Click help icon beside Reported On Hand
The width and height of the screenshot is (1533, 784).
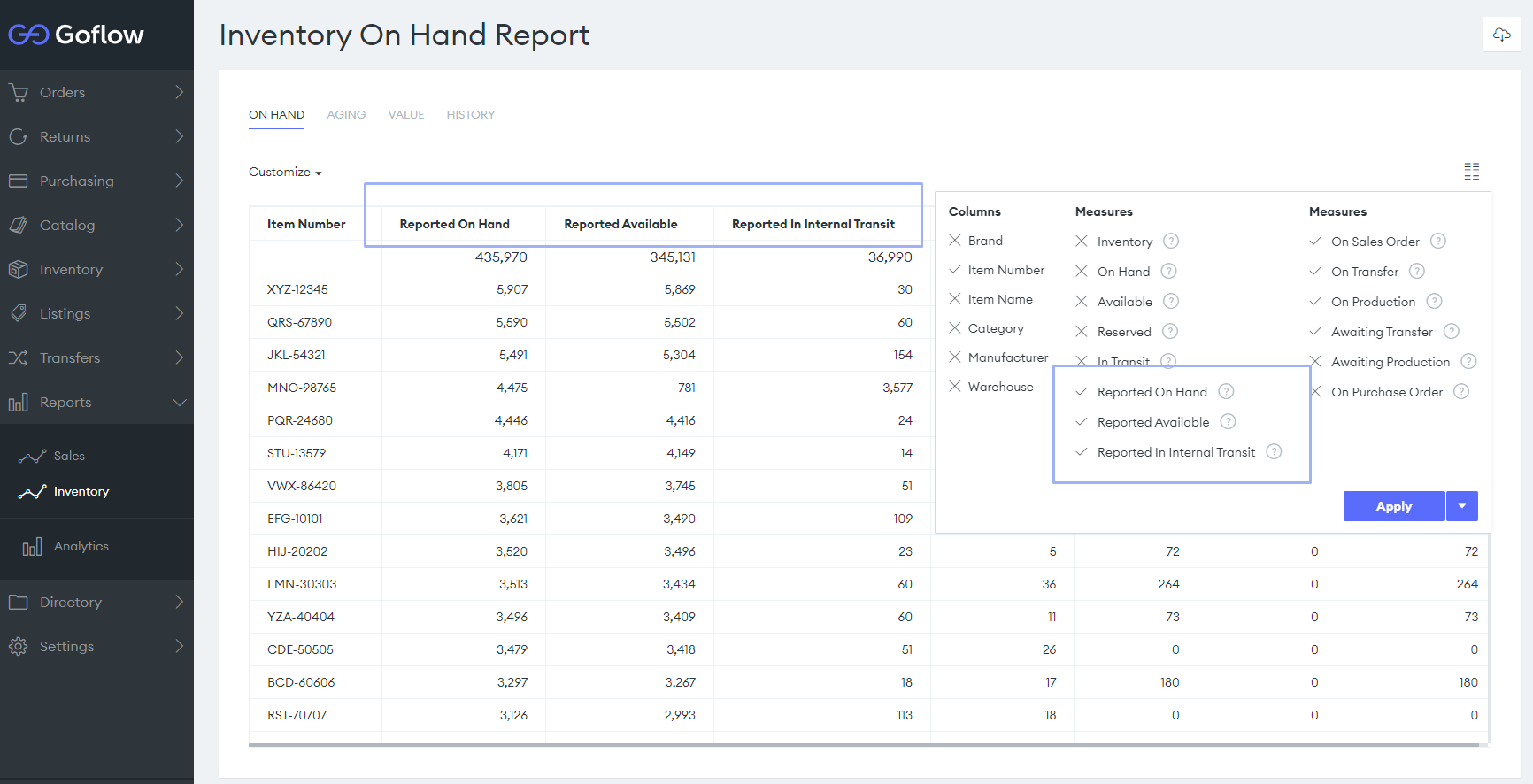point(1226,391)
